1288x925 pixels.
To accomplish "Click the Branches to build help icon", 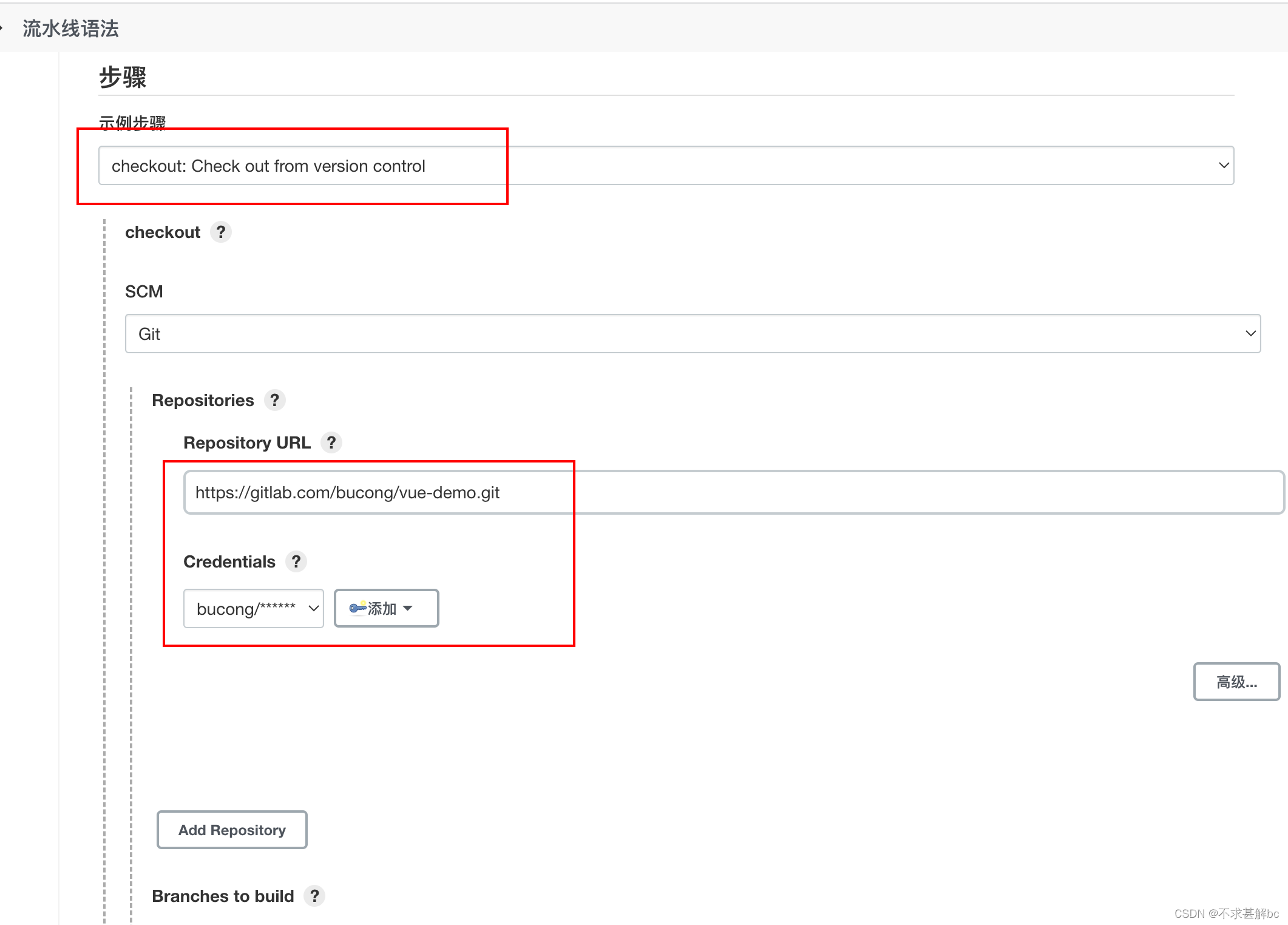I will [315, 895].
